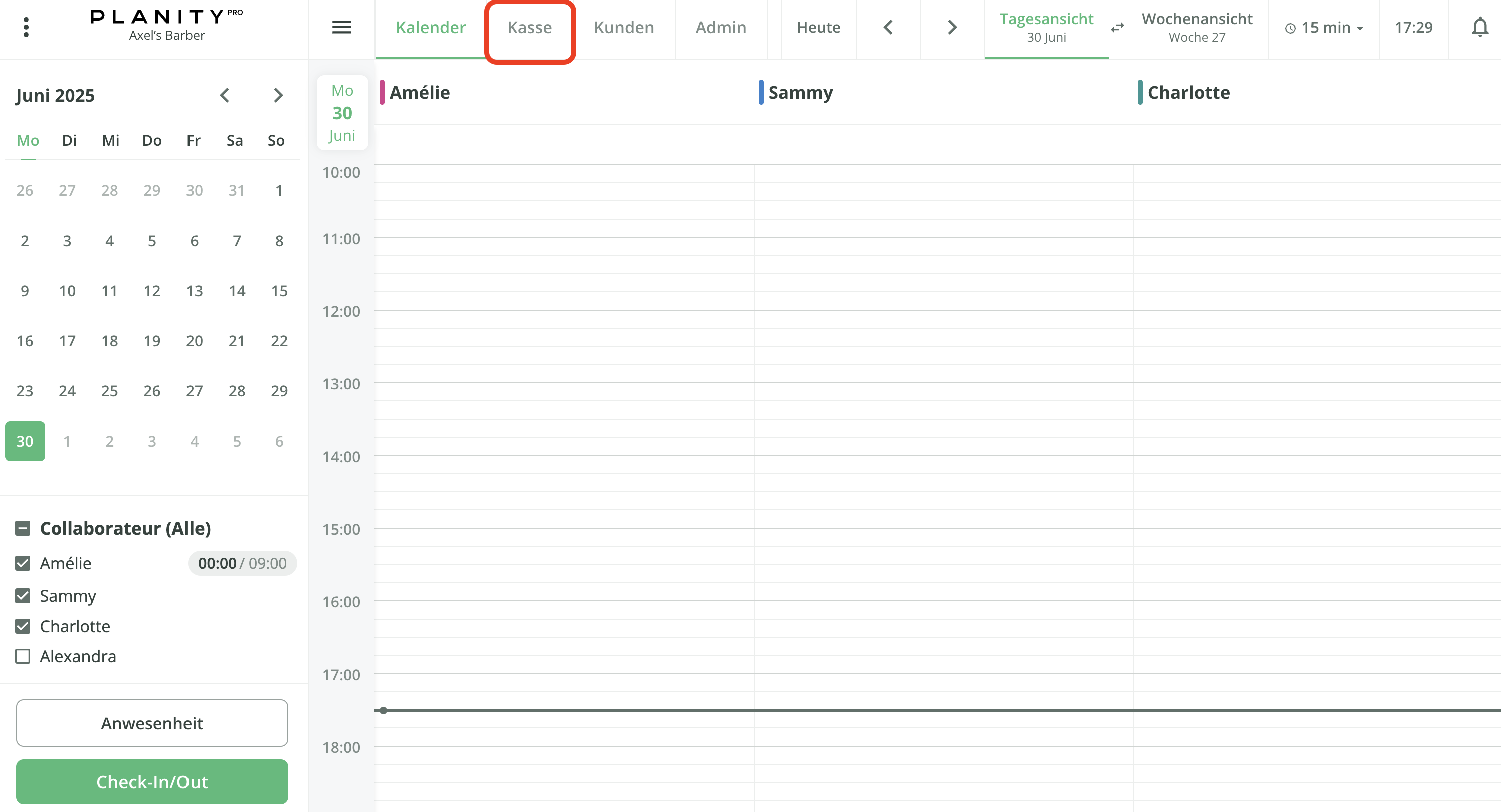Go to previous day in the toolbar
The image size is (1501, 812).
click(x=888, y=27)
